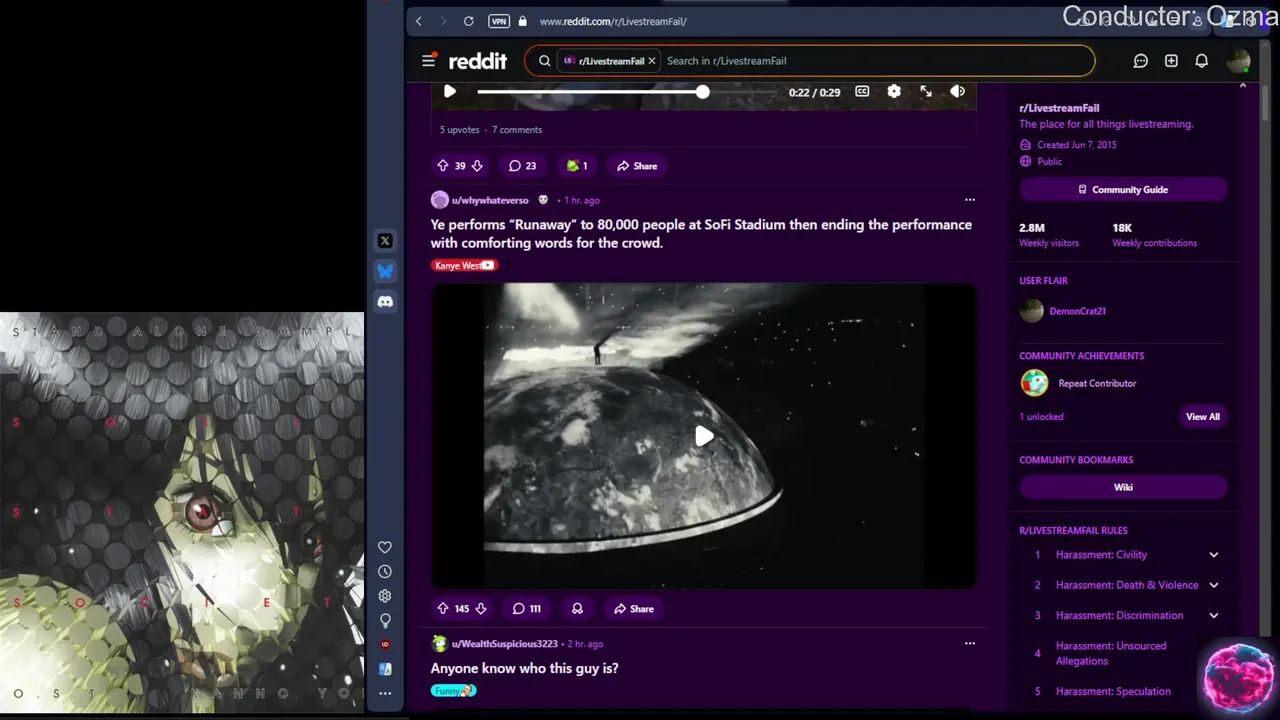
Task: Toggle closed captions on the top video
Action: [x=862, y=92]
